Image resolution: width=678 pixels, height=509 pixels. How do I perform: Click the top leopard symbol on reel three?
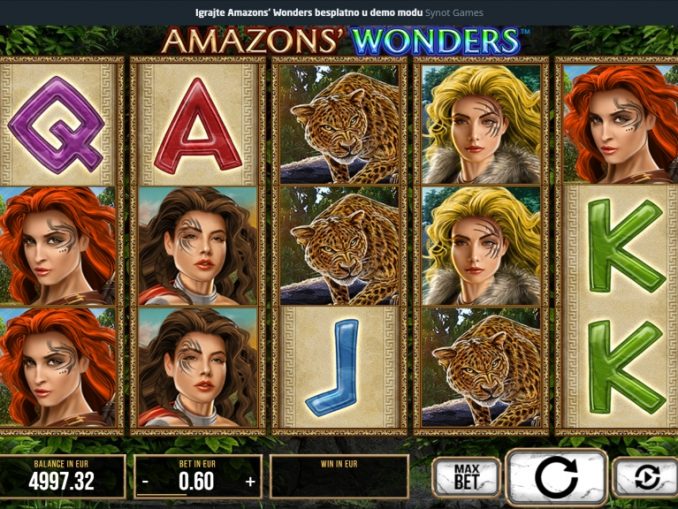[x=339, y=125]
